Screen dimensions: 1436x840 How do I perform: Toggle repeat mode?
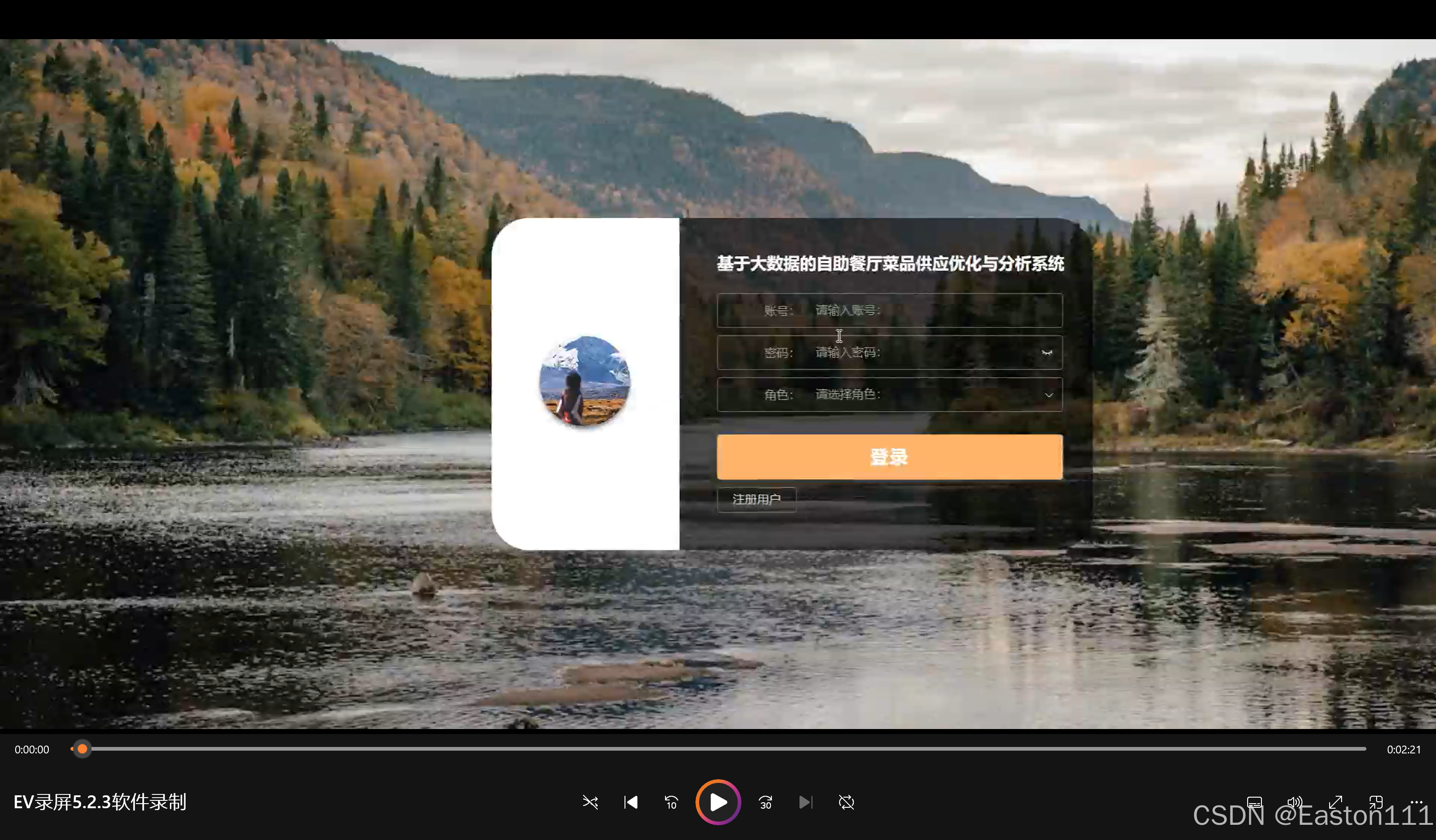(x=847, y=802)
